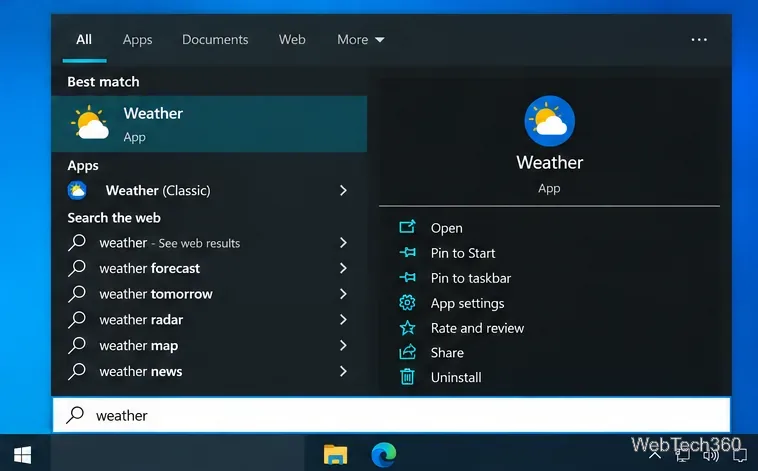Click the Rate and review star icon

click(407, 328)
